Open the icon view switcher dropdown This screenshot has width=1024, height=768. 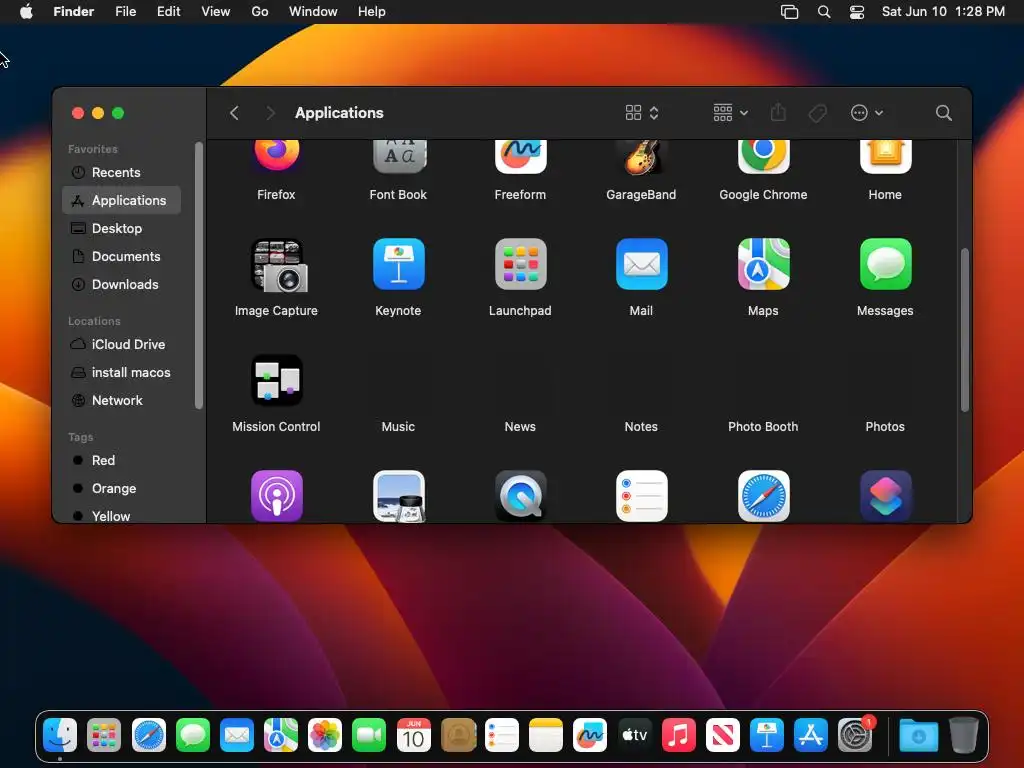click(x=642, y=113)
